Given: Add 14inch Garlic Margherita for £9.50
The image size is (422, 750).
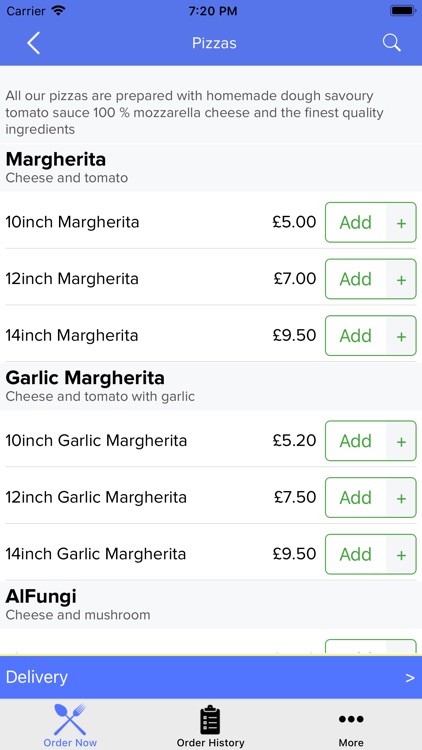Looking at the screenshot, I should click(355, 554).
